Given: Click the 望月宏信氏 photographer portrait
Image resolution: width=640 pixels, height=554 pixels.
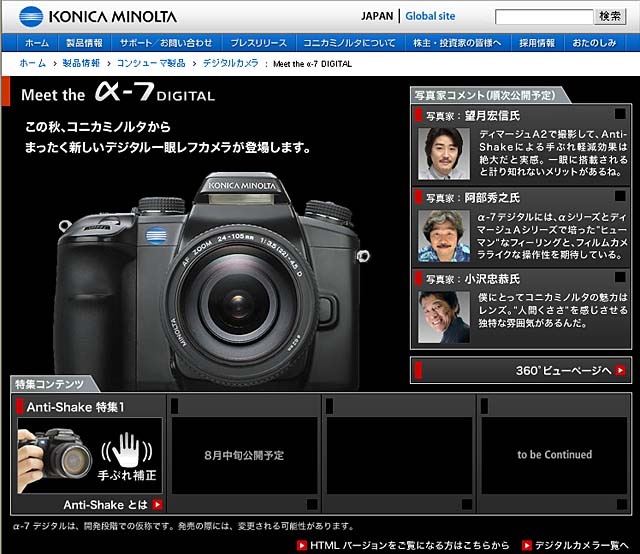Looking at the screenshot, I should click(444, 154).
